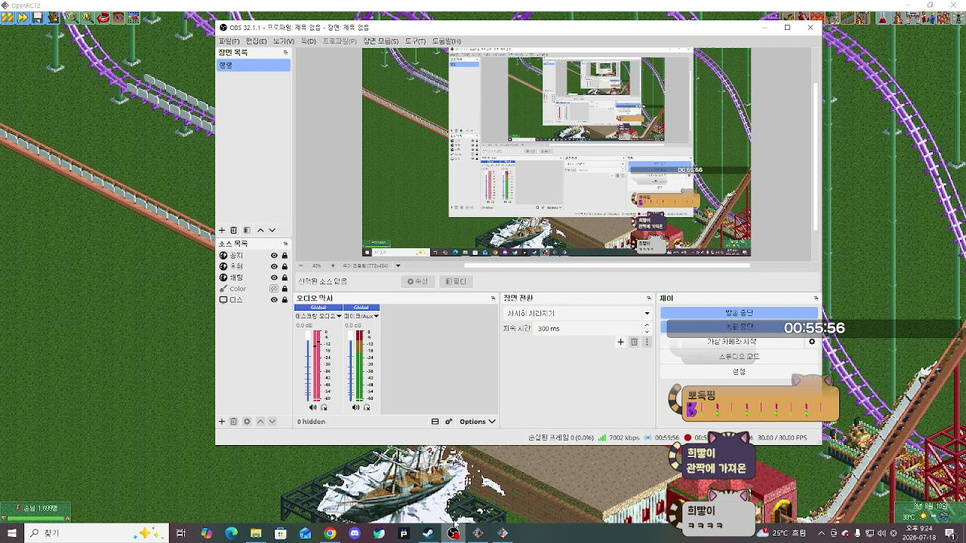Show the hidden Color source
The image size is (966, 543).
tap(274, 288)
